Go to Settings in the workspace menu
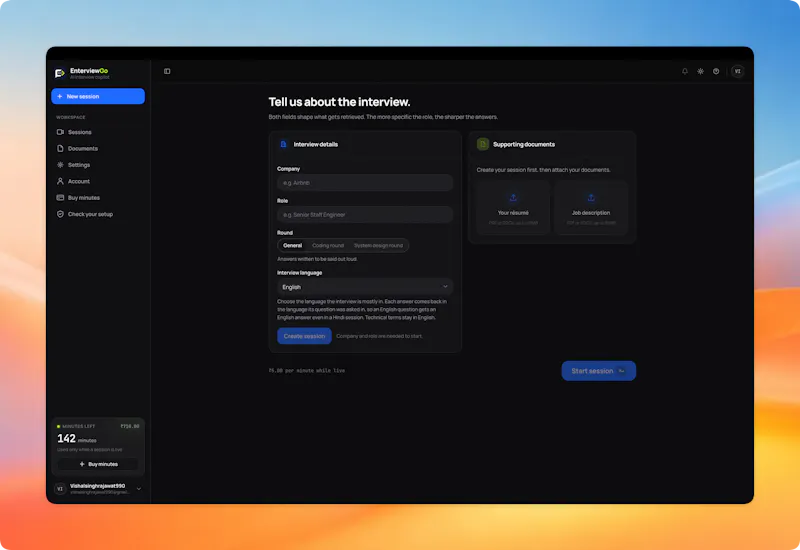Screen dimensions: 800x550 click(98, 165)
